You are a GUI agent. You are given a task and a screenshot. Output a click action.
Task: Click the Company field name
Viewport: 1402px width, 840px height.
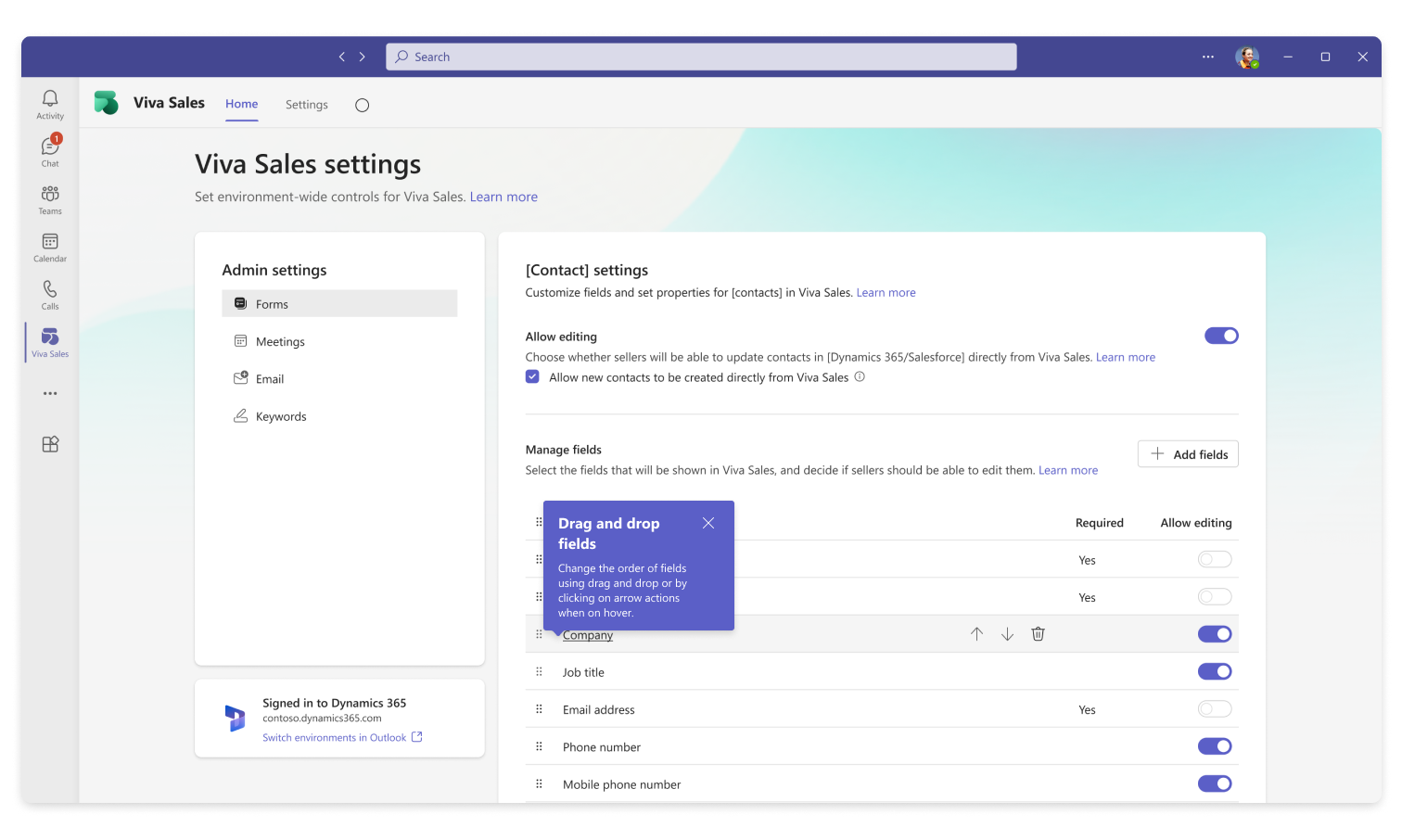coord(588,635)
